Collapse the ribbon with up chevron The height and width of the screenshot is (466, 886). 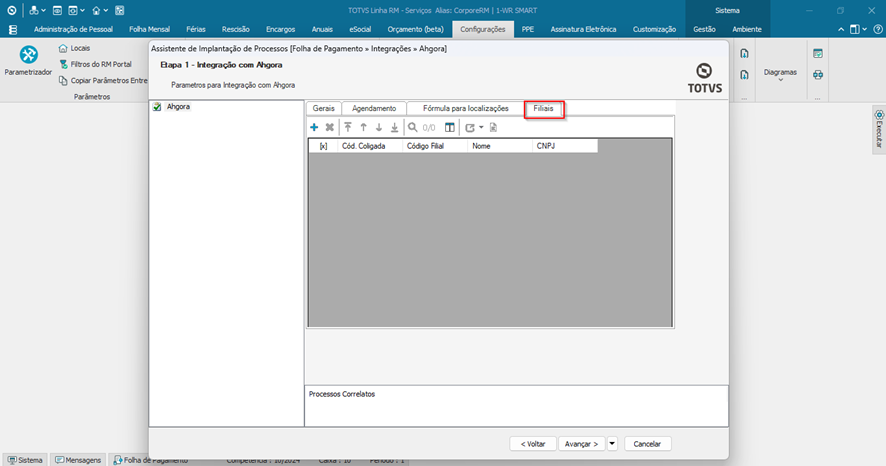point(841,29)
